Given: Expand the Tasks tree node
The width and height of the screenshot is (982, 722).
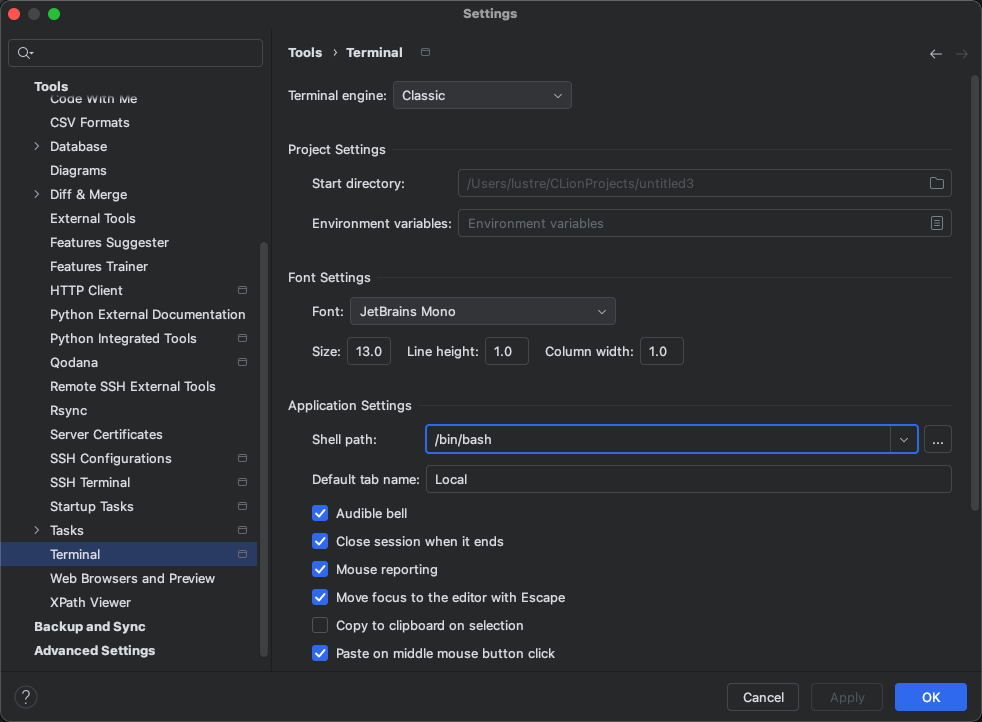Looking at the screenshot, I should point(36,530).
